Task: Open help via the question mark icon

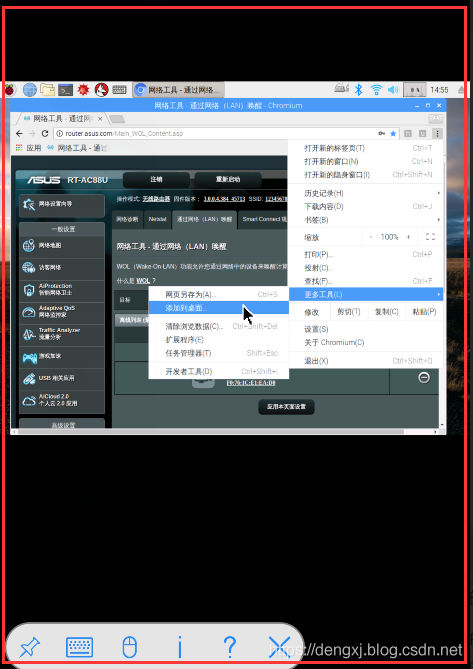Action: [229, 647]
